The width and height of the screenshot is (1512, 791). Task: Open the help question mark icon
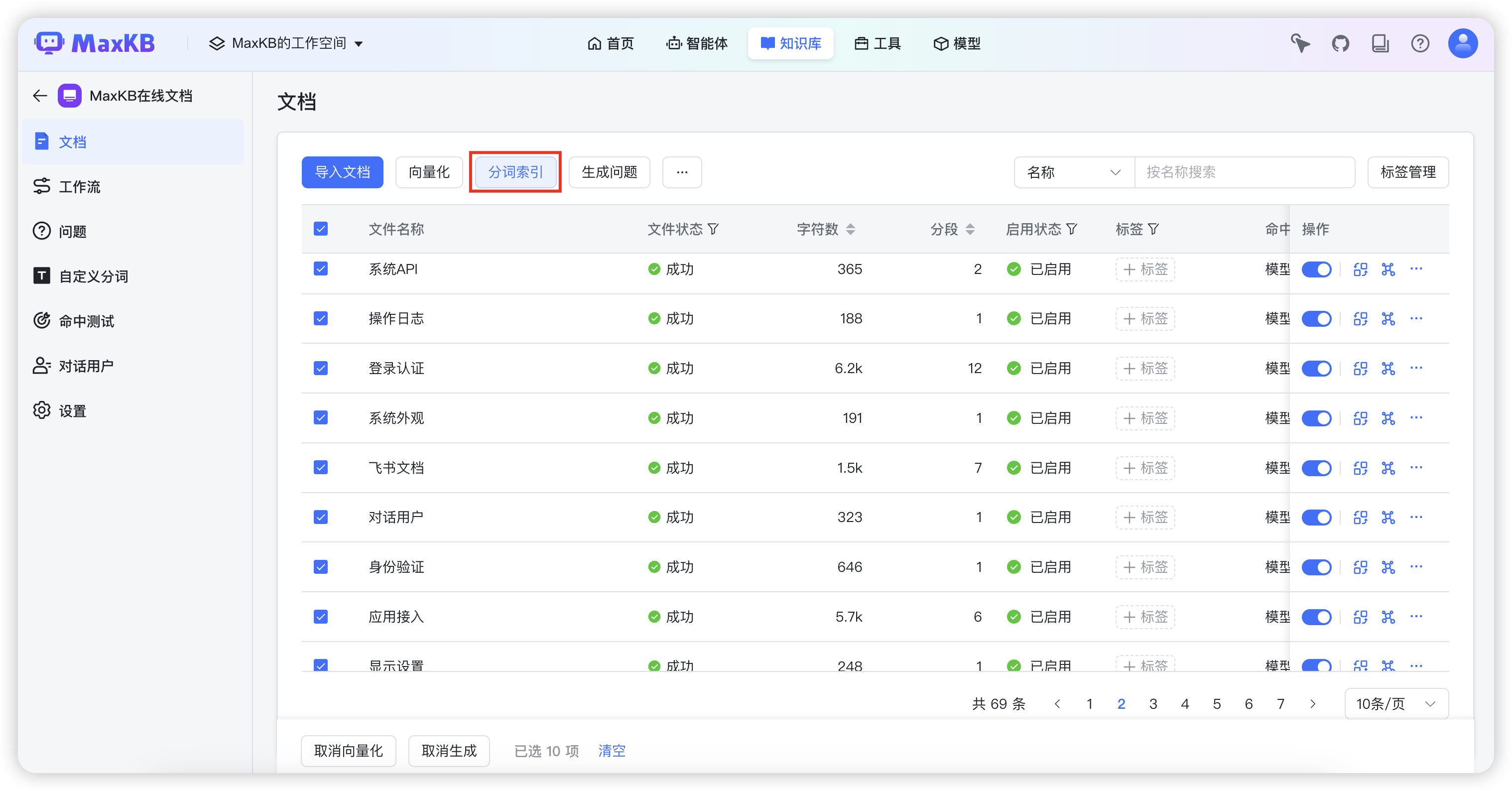tap(1420, 43)
